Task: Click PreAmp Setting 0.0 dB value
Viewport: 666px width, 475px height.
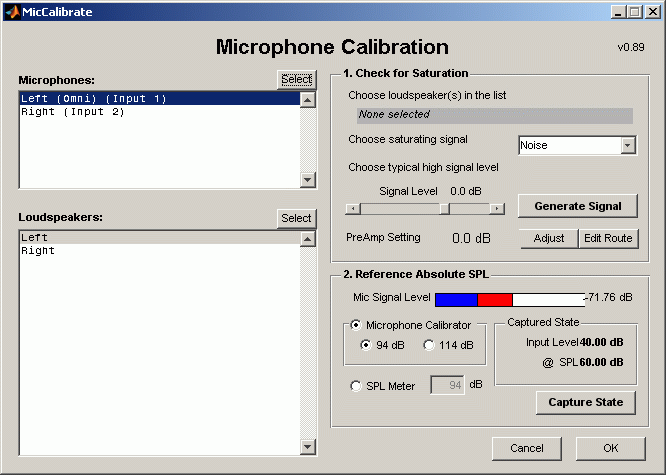Action: click(x=471, y=238)
